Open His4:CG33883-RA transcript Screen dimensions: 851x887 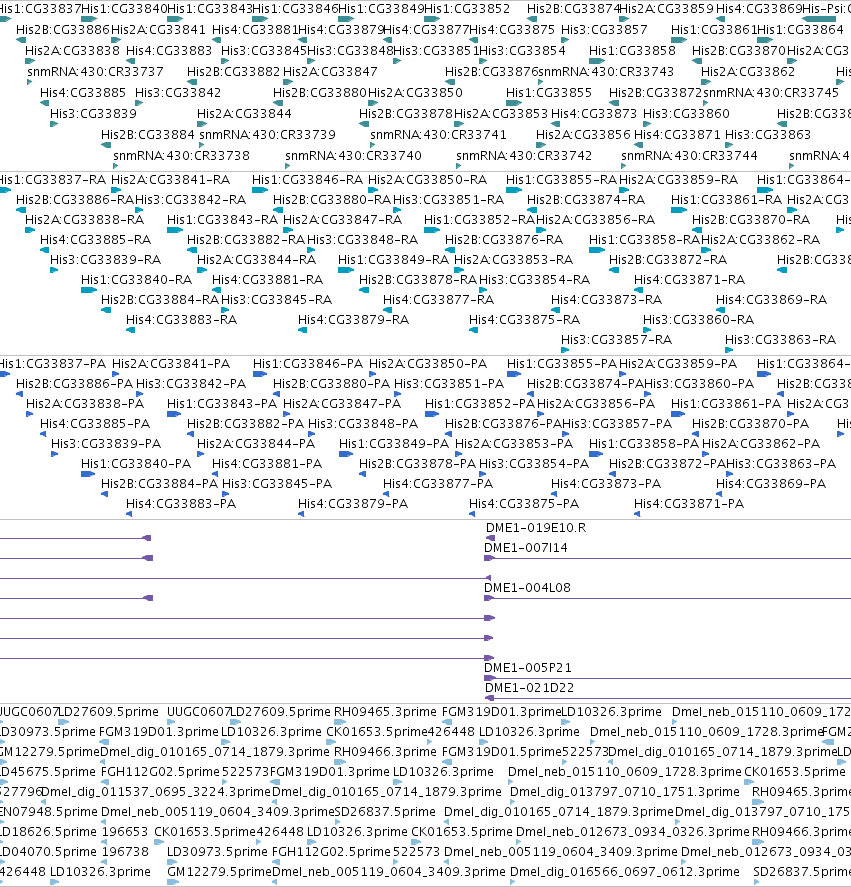click(x=181, y=320)
